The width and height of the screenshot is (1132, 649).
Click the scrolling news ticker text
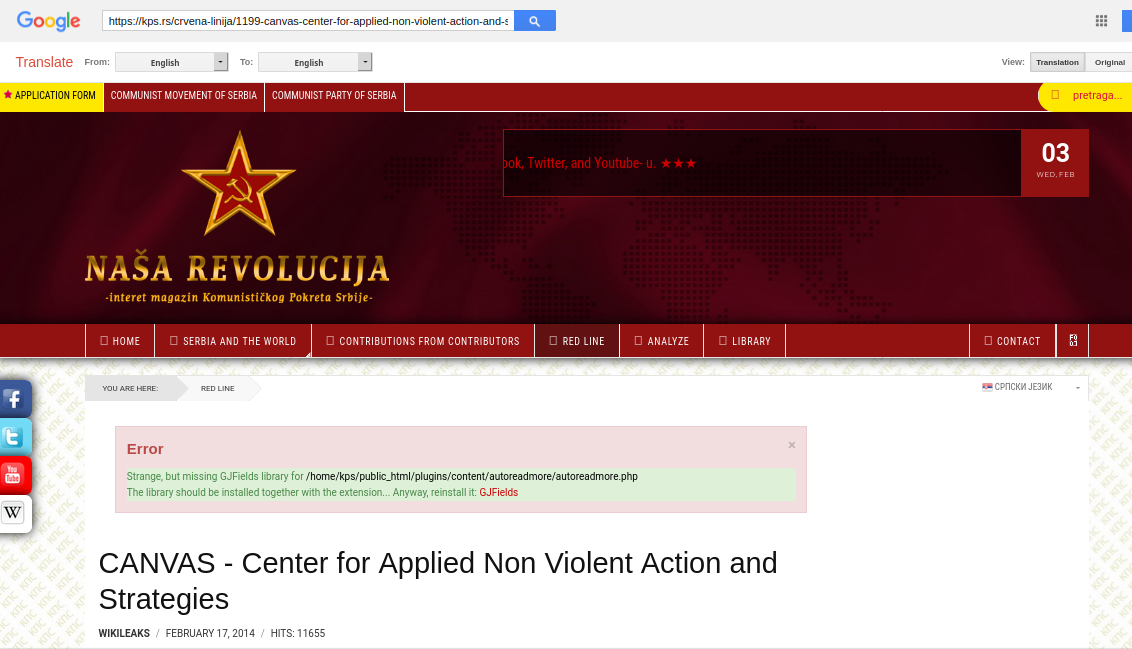click(600, 163)
